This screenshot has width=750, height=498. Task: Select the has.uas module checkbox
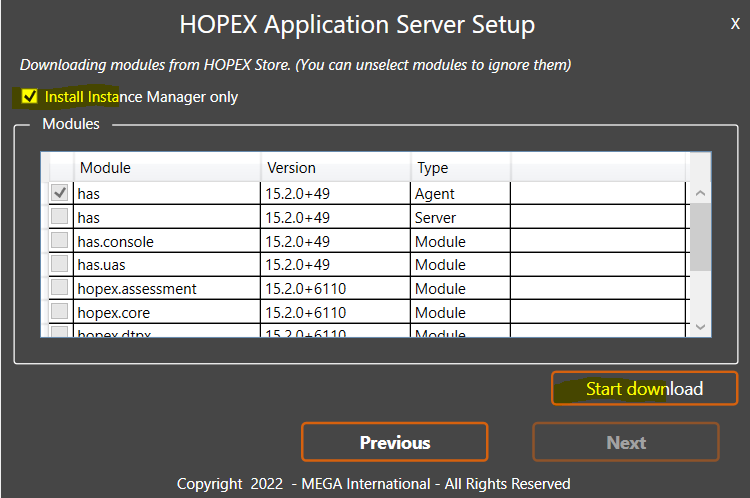point(60,265)
